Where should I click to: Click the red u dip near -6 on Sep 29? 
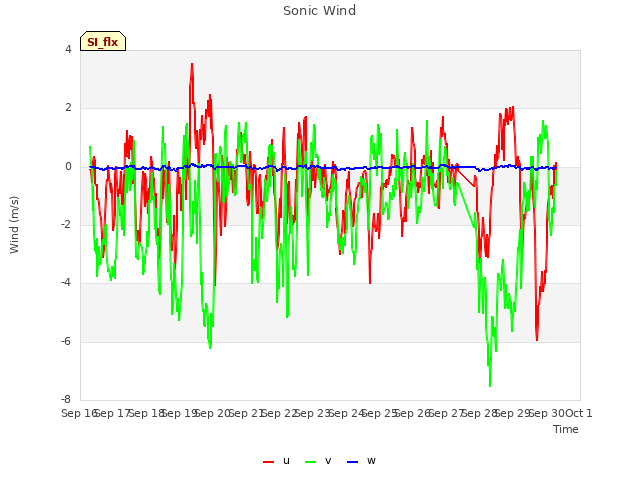point(537,340)
